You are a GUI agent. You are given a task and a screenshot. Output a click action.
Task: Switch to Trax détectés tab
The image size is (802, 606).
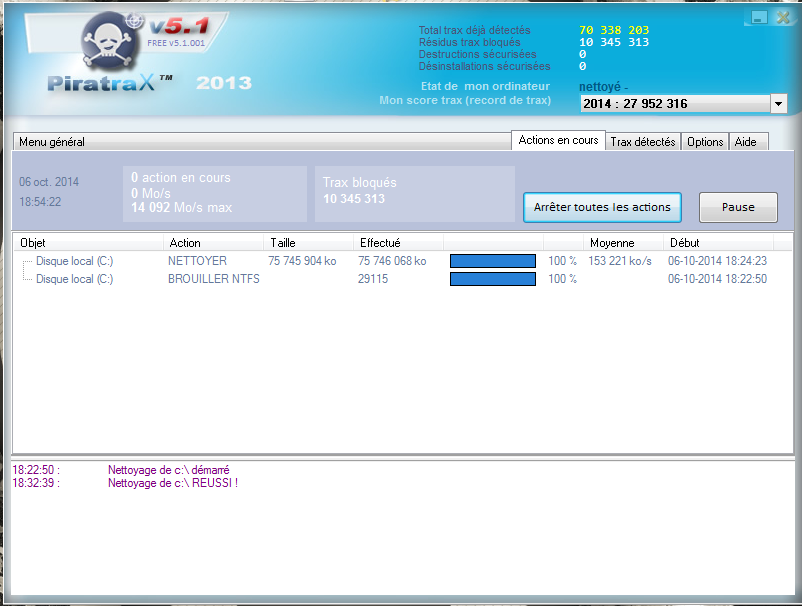[643, 142]
